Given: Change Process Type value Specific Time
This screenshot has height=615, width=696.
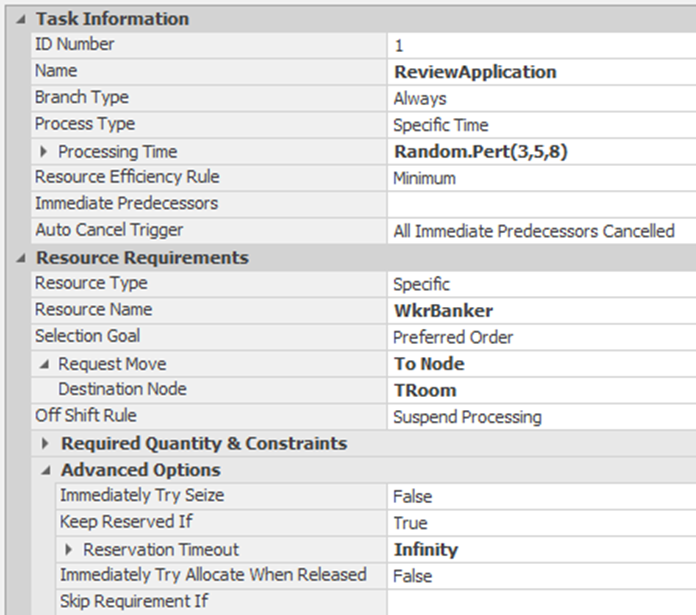Looking at the screenshot, I should 542,125.
